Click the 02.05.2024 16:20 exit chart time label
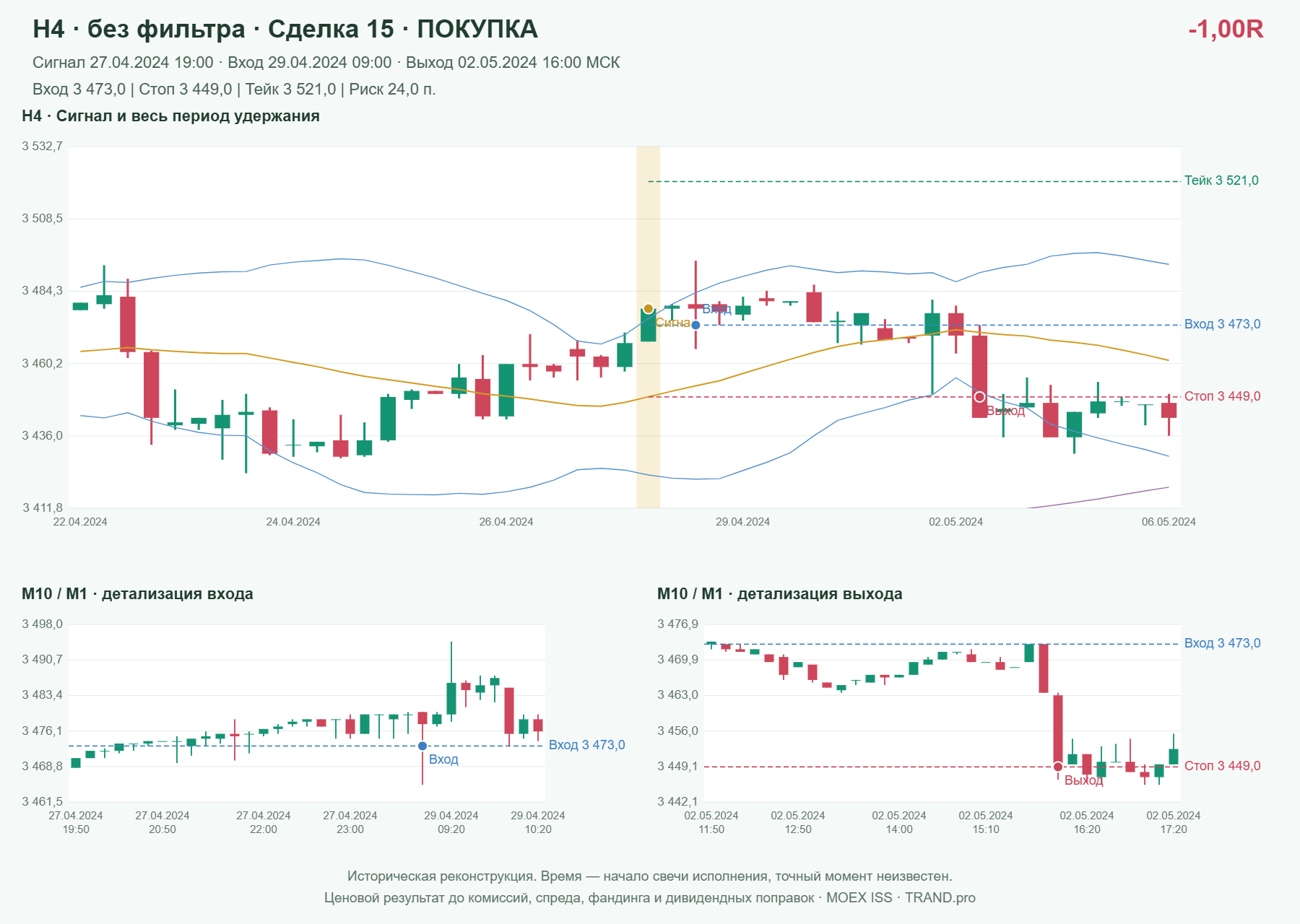This screenshot has height=924, width=1300. [x=1087, y=822]
